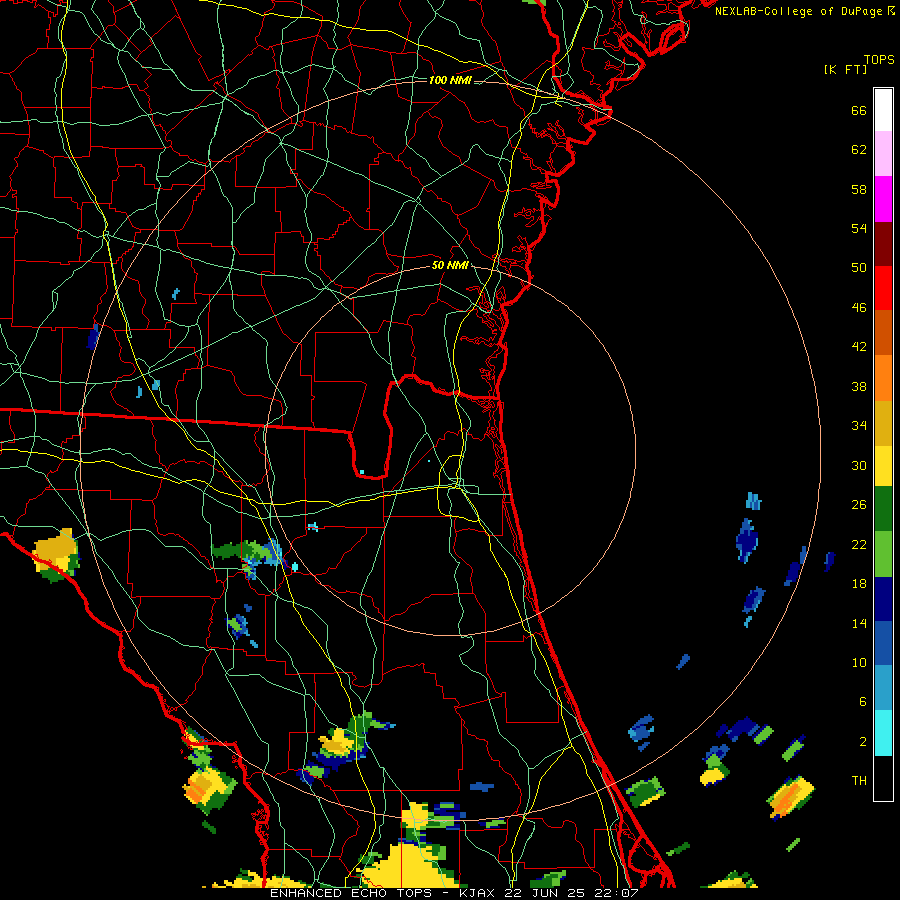Choose the navy blue legend swatch
Image resolution: width=900 pixels, height=900 pixels.
883,599
